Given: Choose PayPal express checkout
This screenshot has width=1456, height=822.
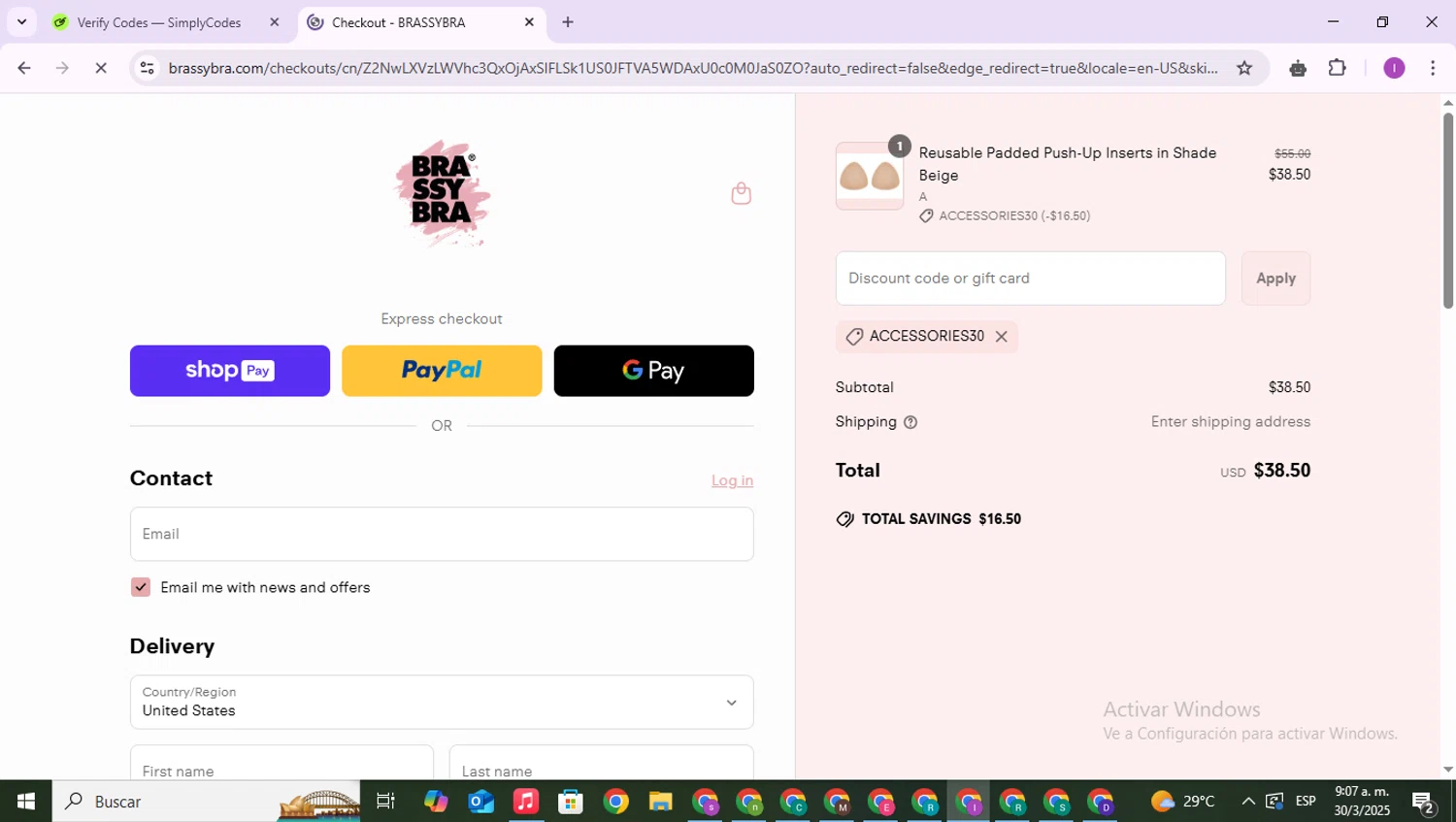Looking at the screenshot, I should [x=442, y=371].
